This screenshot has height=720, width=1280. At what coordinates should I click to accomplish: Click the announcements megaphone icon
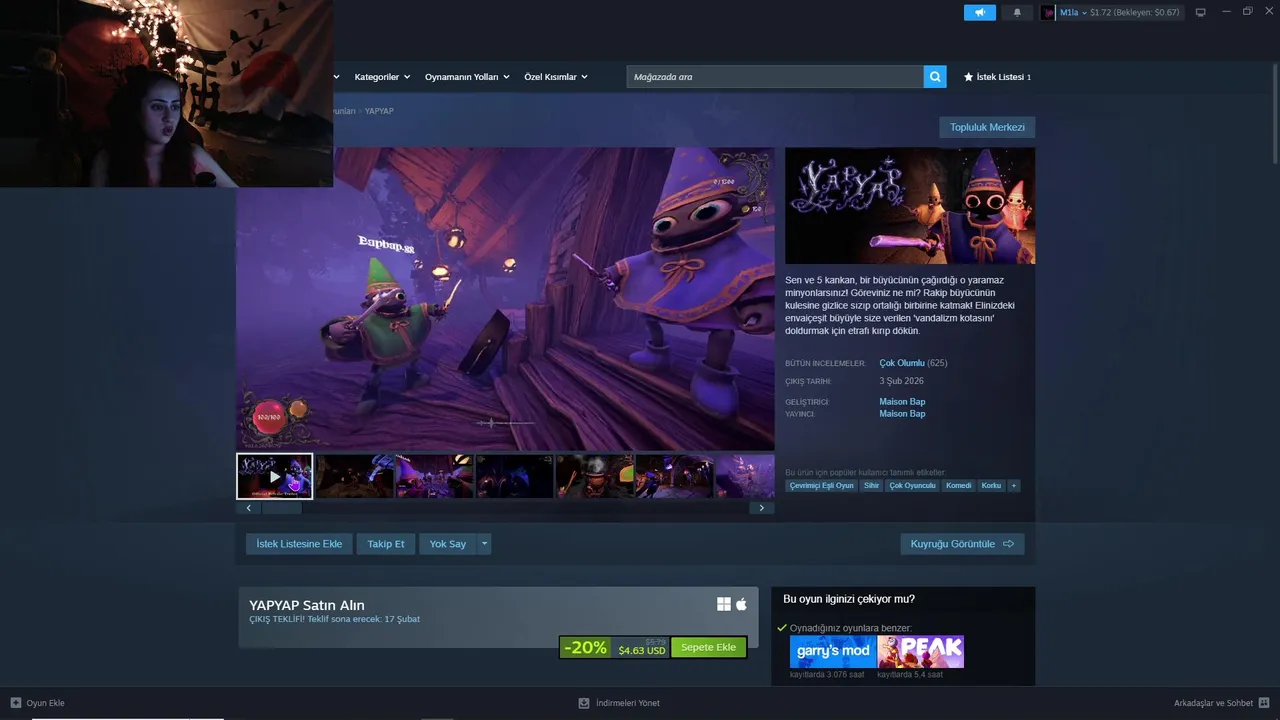click(x=980, y=12)
